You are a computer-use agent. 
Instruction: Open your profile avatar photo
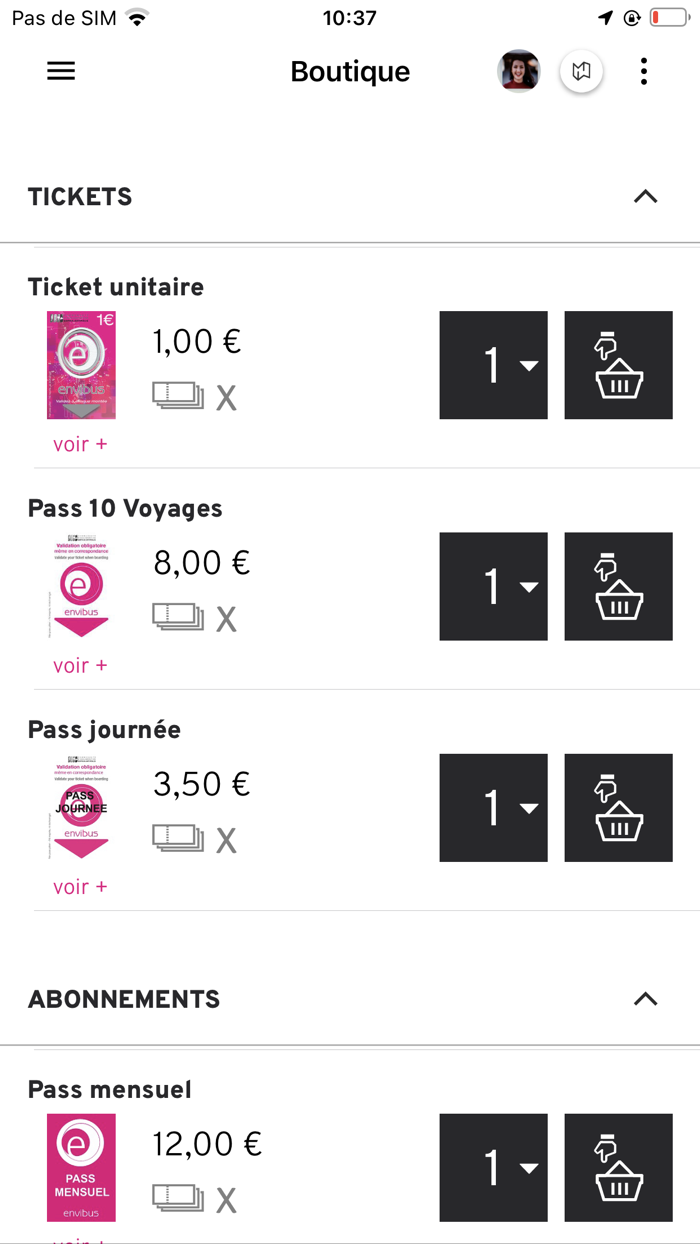click(519, 71)
